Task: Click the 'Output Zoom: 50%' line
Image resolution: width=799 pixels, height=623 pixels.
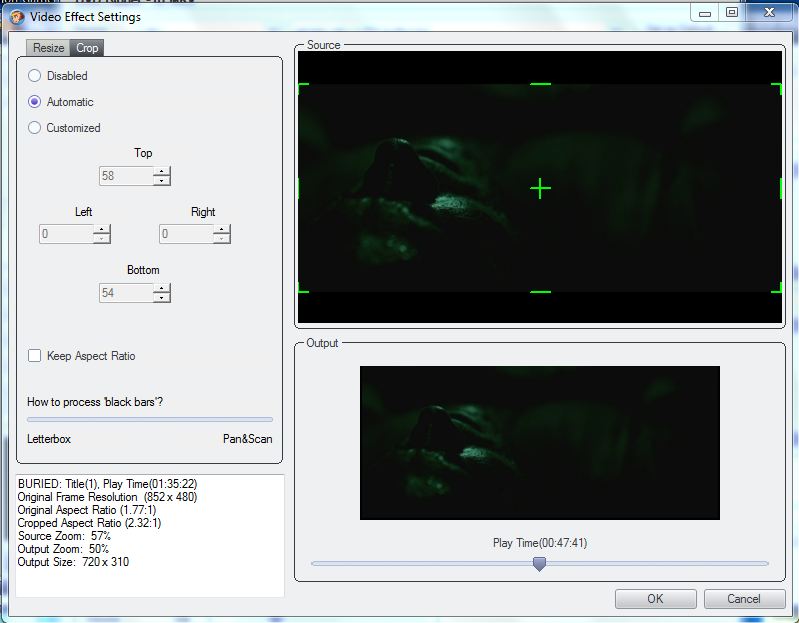Action: click(63, 549)
